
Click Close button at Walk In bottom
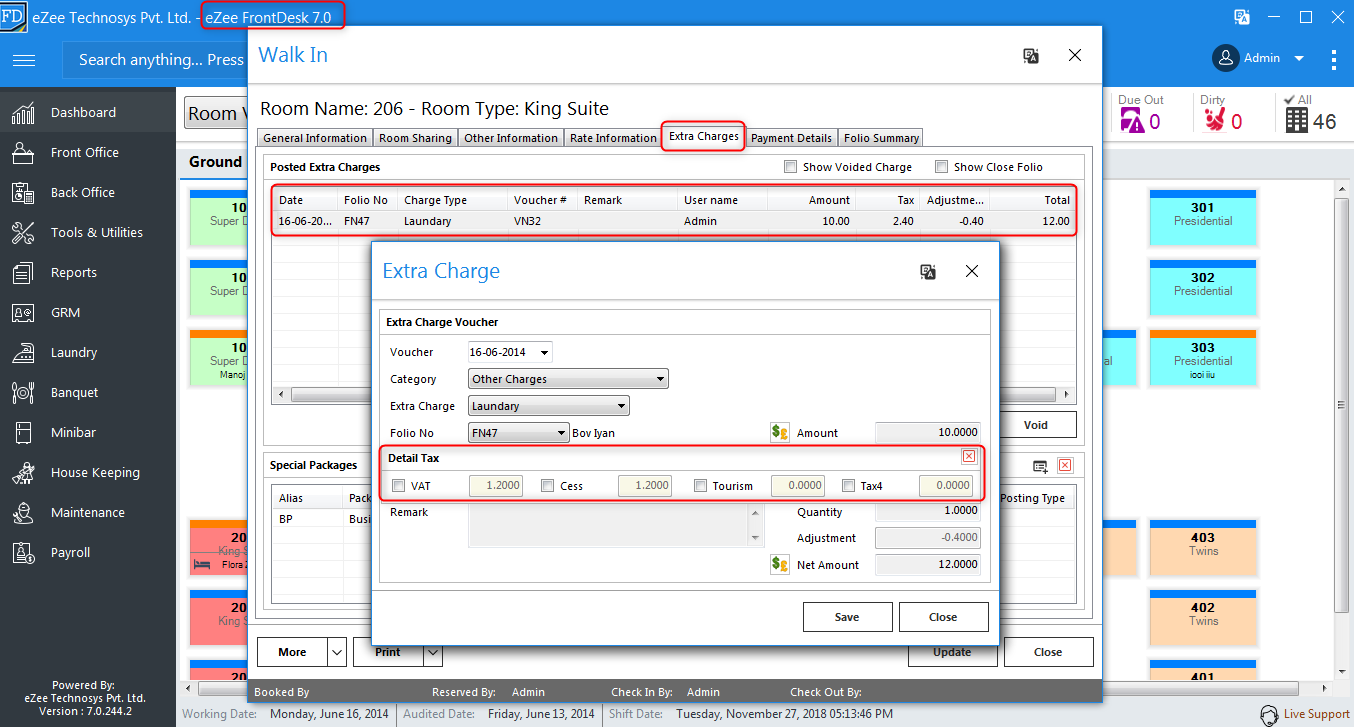[1048, 652]
